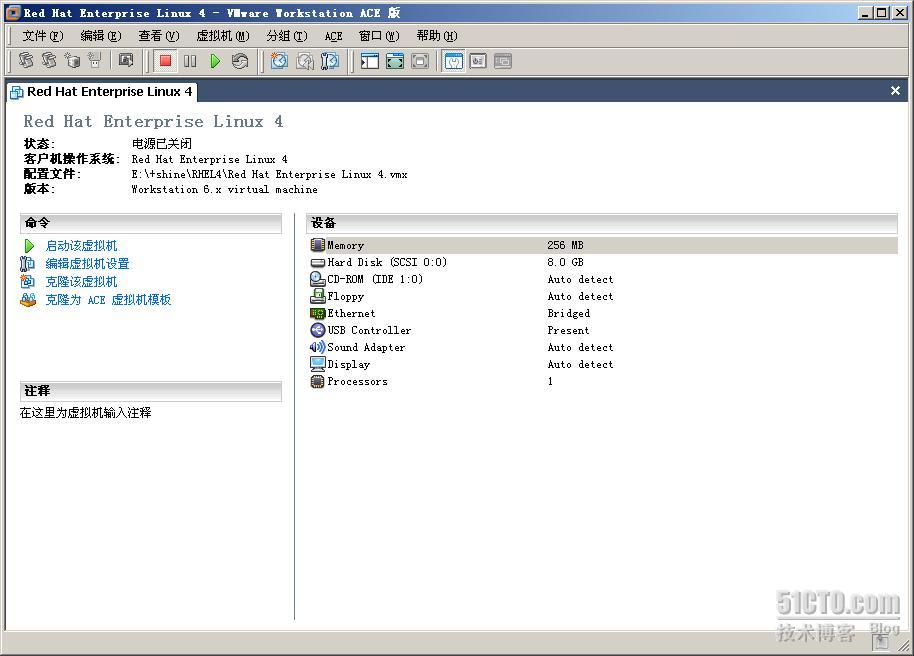Open the 窗口(W) menu
The width and height of the screenshot is (914, 656).
pyautogui.click(x=379, y=36)
